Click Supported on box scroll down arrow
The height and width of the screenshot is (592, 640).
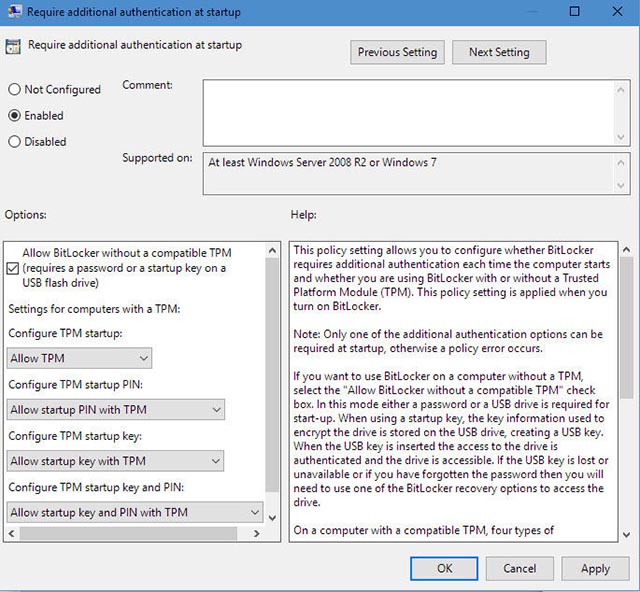(x=621, y=185)
